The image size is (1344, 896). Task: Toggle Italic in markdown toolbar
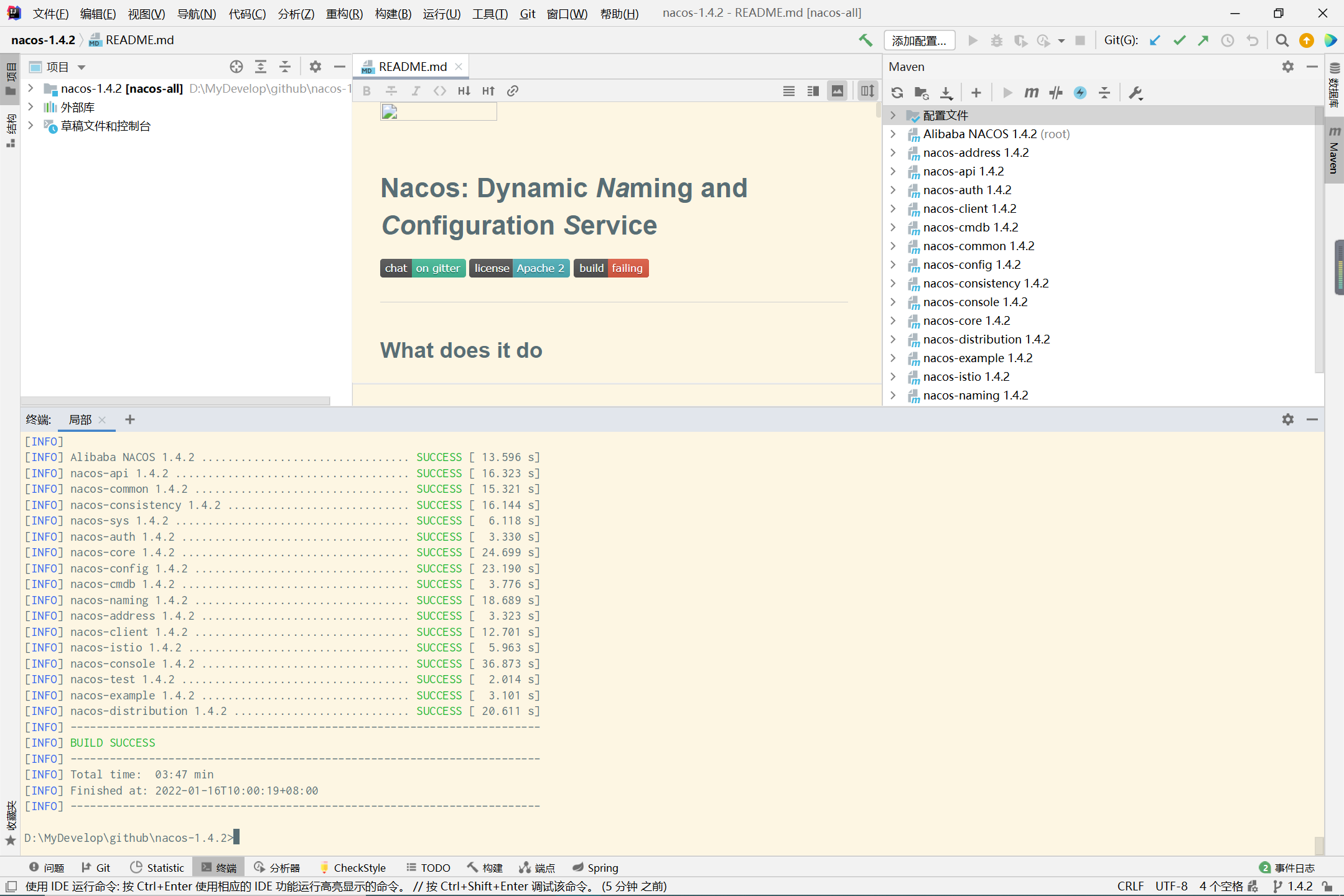[x=416, y=91]
